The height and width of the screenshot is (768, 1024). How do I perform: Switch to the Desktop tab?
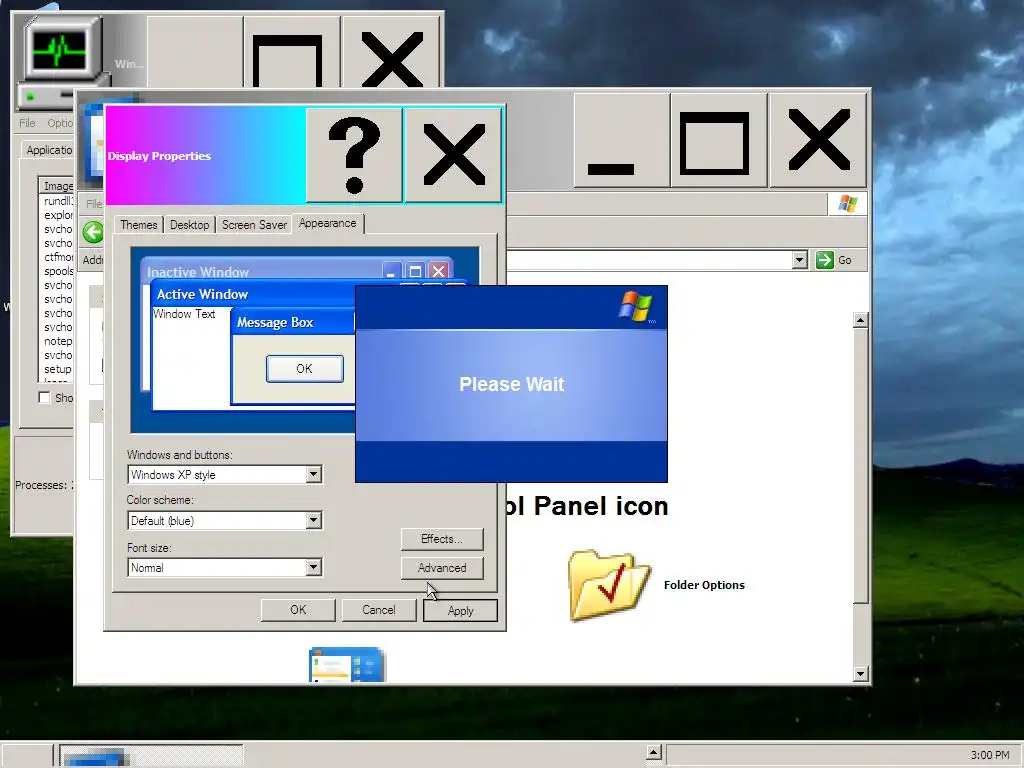[x=189, y=225]
